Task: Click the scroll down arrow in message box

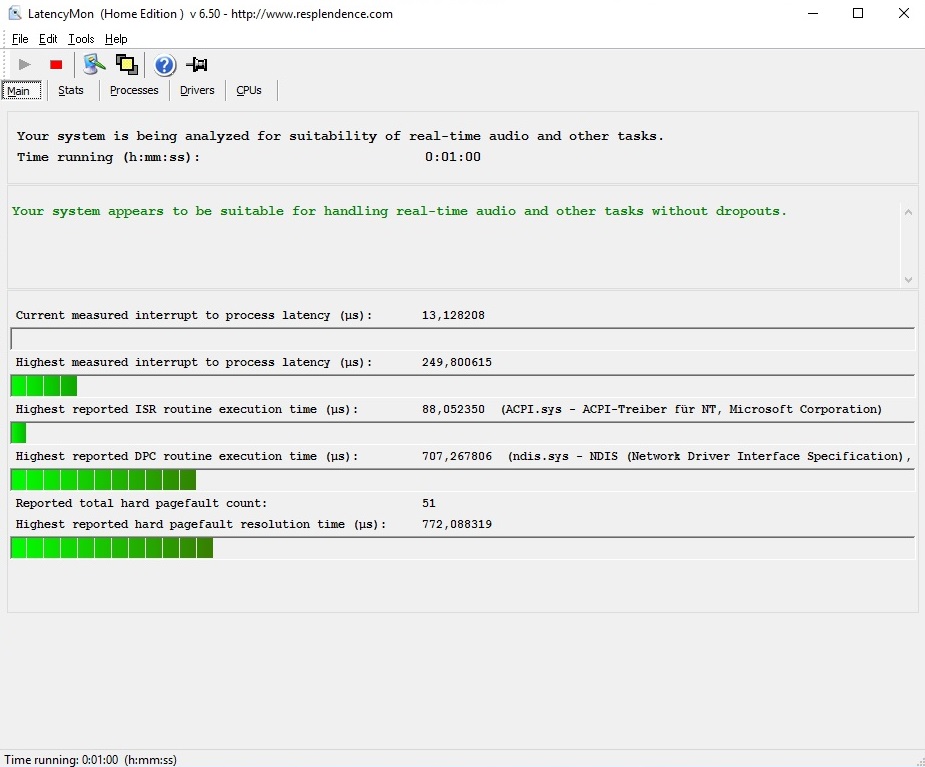Action: point(908,280)
